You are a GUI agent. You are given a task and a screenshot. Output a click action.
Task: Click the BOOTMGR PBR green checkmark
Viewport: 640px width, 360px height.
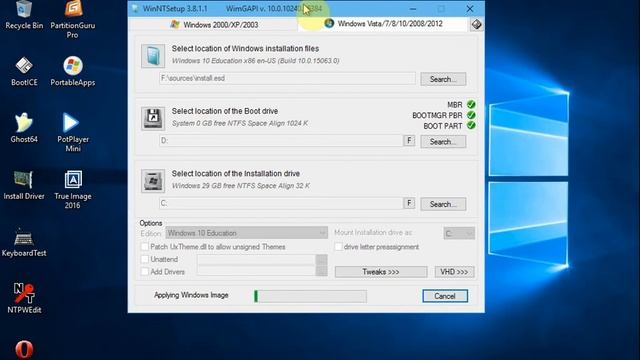(471, 115)
